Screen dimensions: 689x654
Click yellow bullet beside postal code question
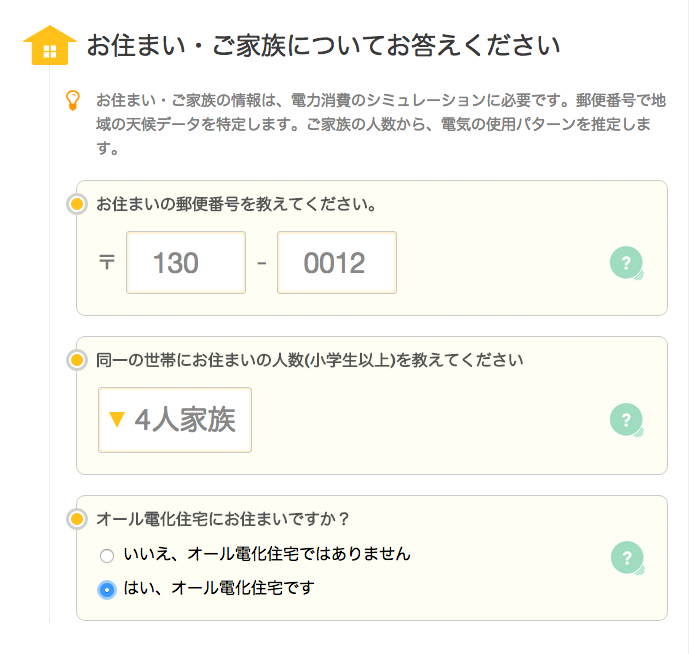tap(77, 204)
